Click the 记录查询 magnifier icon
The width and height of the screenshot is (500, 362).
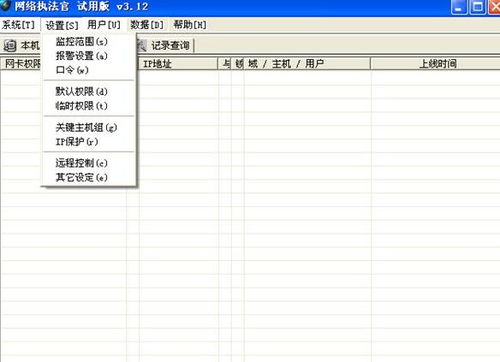pos(141,46)
